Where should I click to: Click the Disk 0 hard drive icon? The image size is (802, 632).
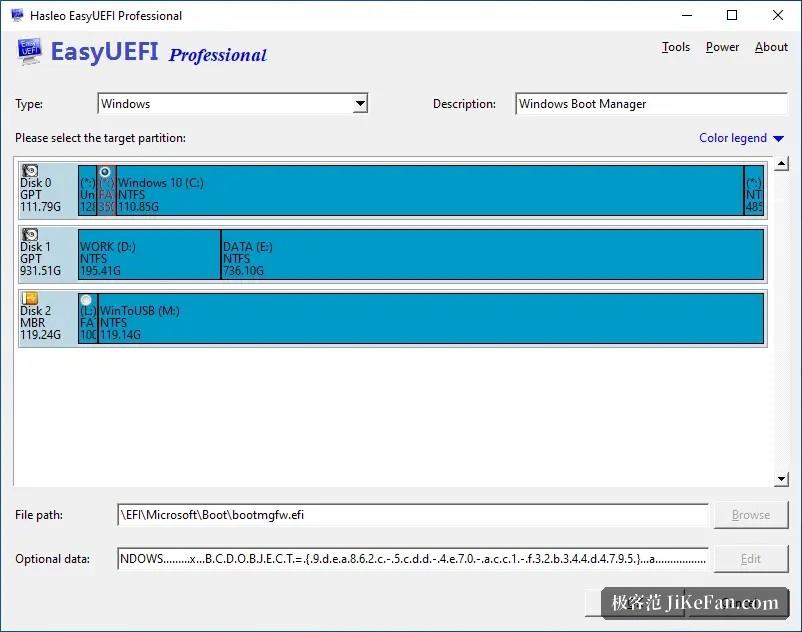coord(30,170)
